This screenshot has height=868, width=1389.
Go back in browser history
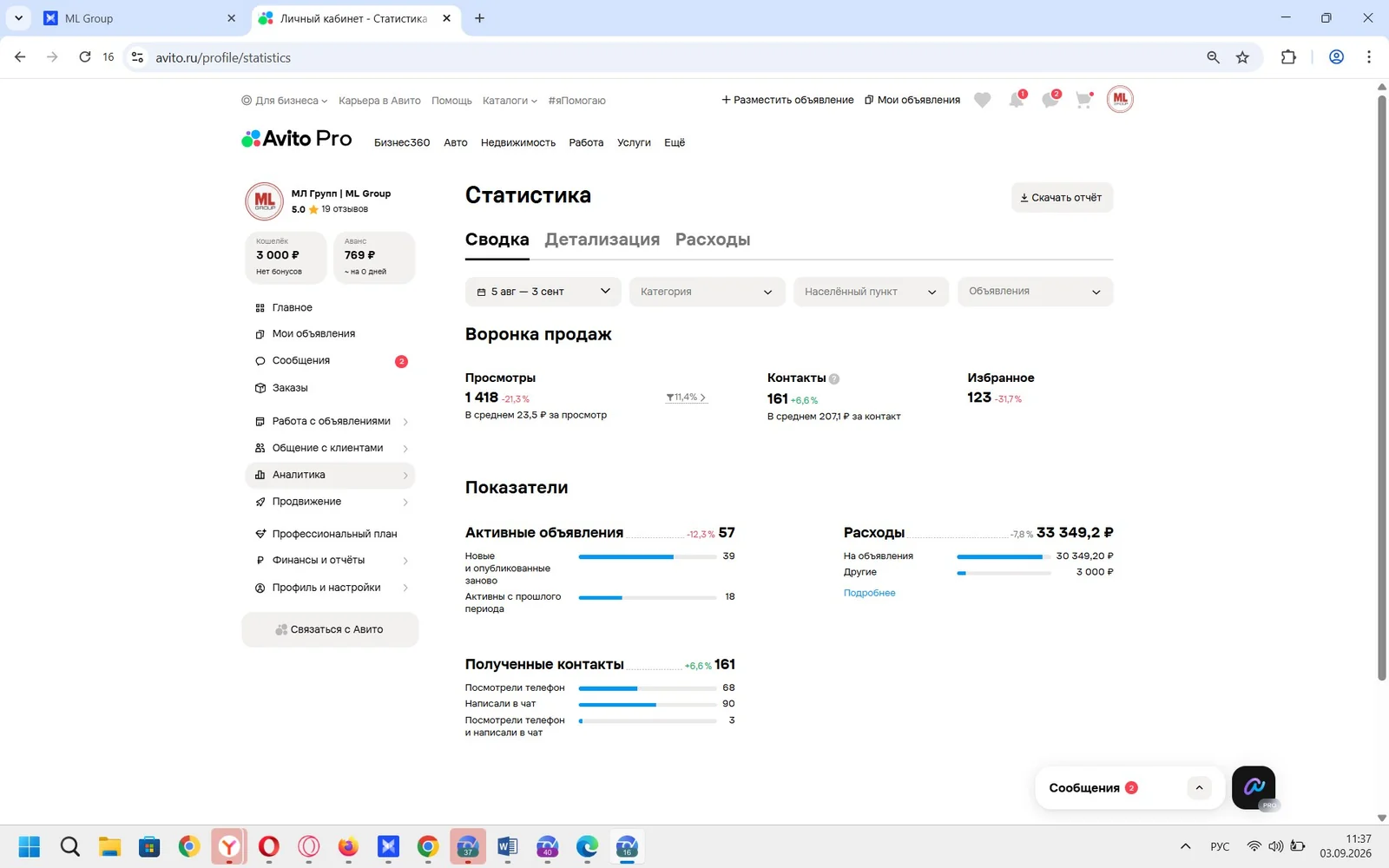[x=20, y=57]
